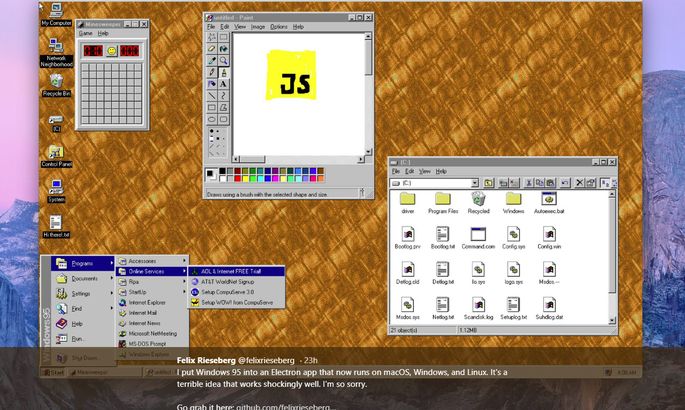The image size is (685, 410).
Task: Open the Options menu in Paint
Action: point(278,27)
